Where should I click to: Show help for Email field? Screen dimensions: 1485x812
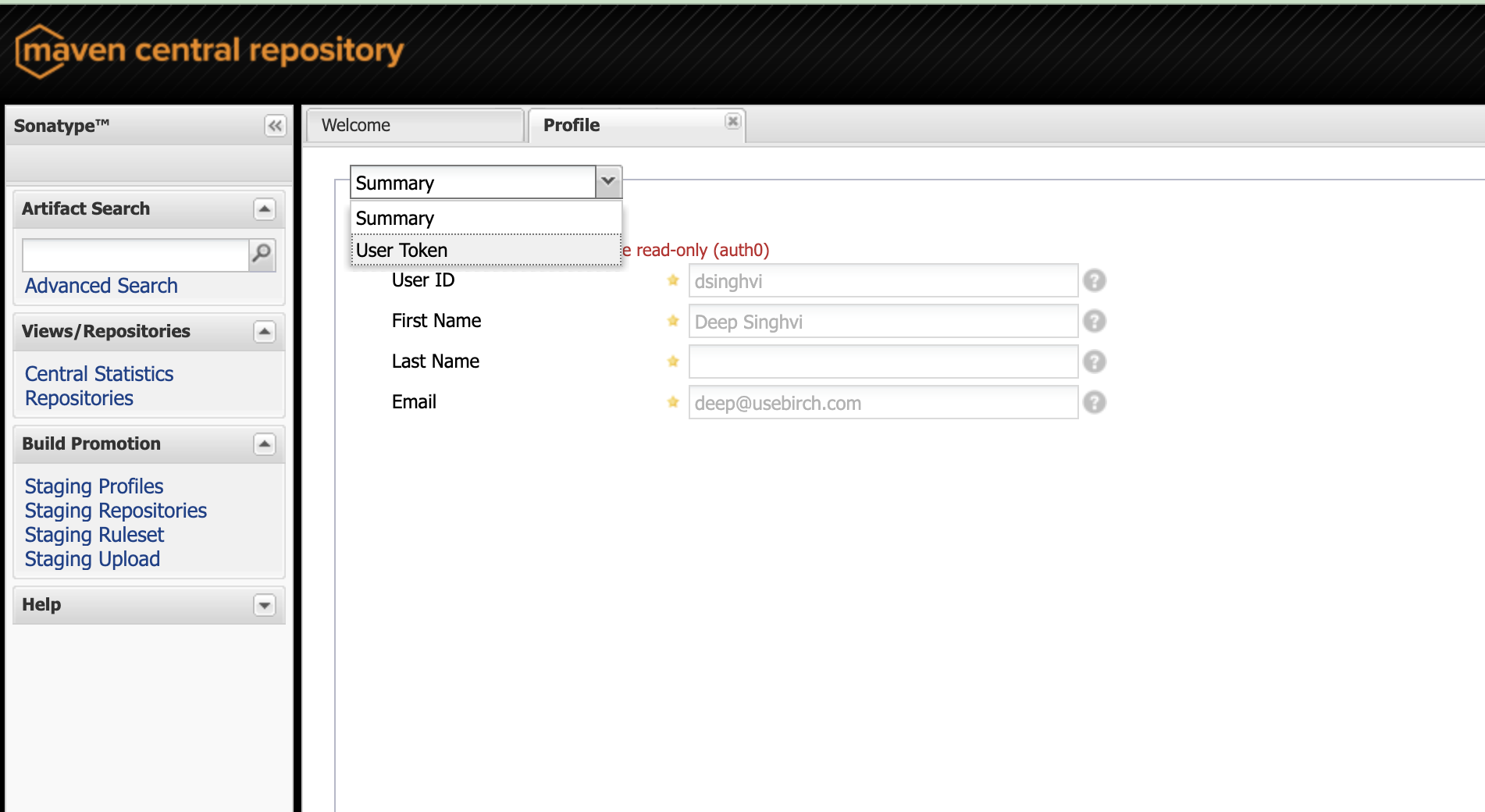[x=1095, y=402]
